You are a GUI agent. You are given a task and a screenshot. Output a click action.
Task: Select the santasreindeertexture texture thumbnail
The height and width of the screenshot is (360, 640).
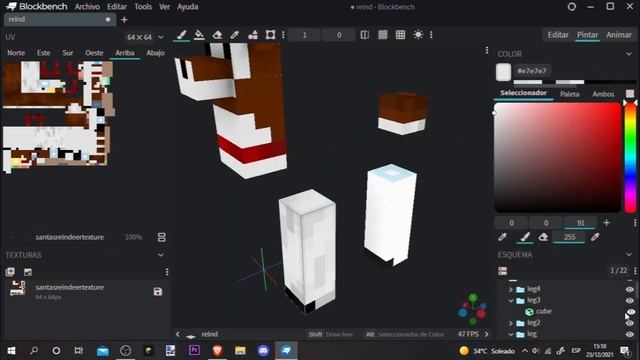(x=18, y=289)
